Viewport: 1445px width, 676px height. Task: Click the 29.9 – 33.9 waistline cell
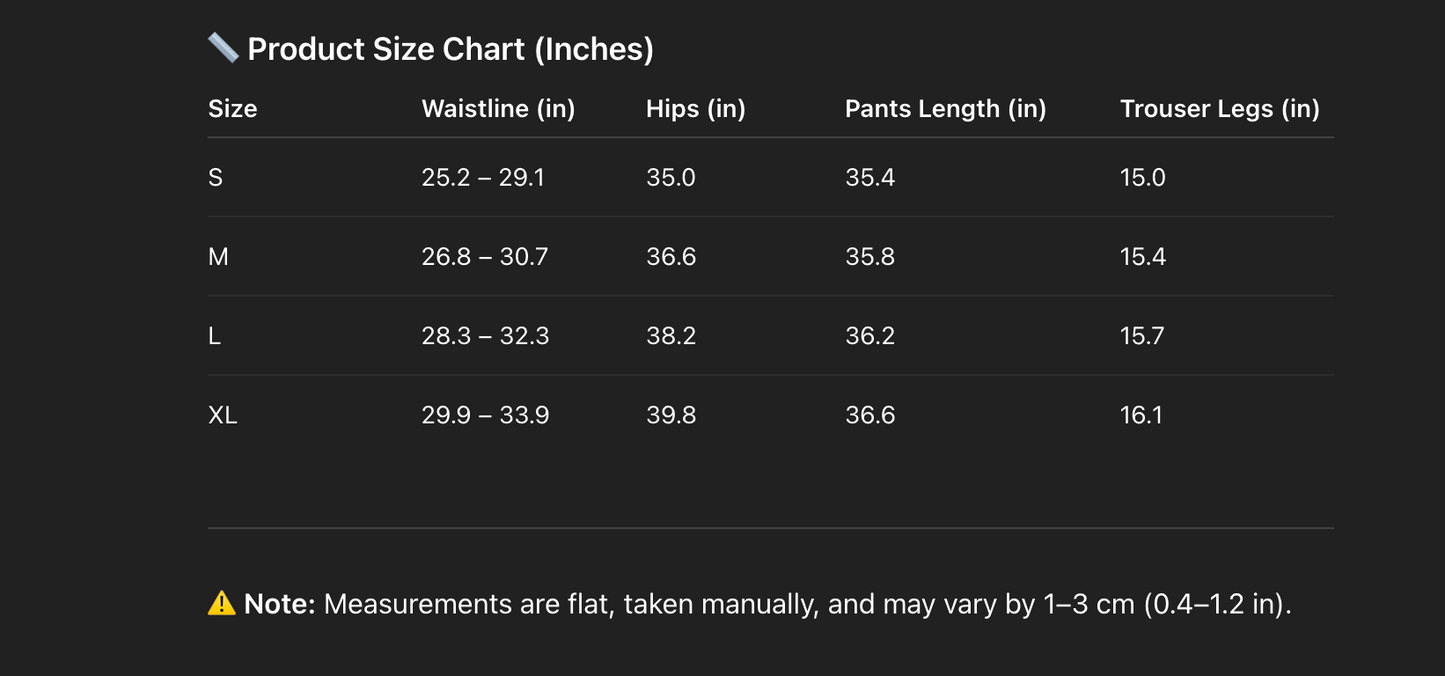[x=485, y=415]
